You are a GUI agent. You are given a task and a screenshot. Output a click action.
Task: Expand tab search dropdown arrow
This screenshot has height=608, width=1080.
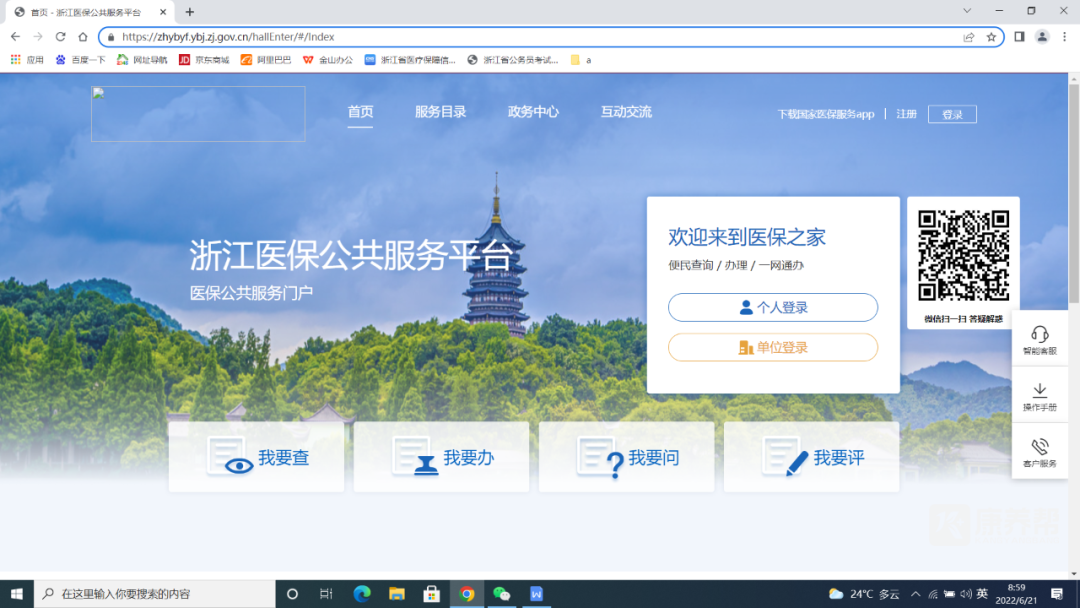pos(967,10)
